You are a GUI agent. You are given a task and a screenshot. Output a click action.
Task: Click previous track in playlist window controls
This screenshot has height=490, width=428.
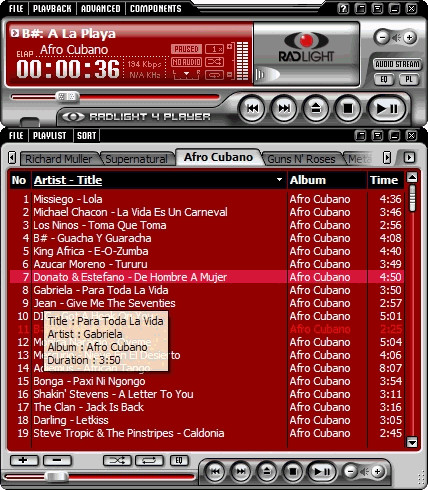215,471
